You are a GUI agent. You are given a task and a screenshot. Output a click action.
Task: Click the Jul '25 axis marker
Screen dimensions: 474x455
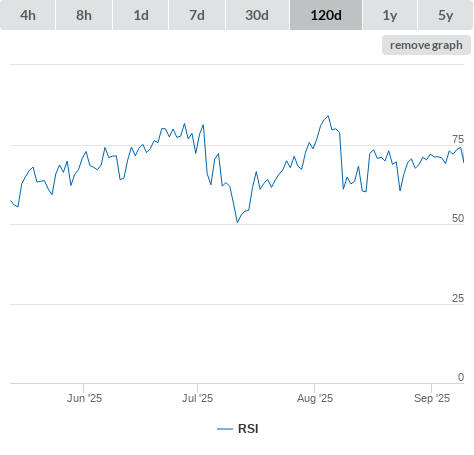click(x=197, y=398)
